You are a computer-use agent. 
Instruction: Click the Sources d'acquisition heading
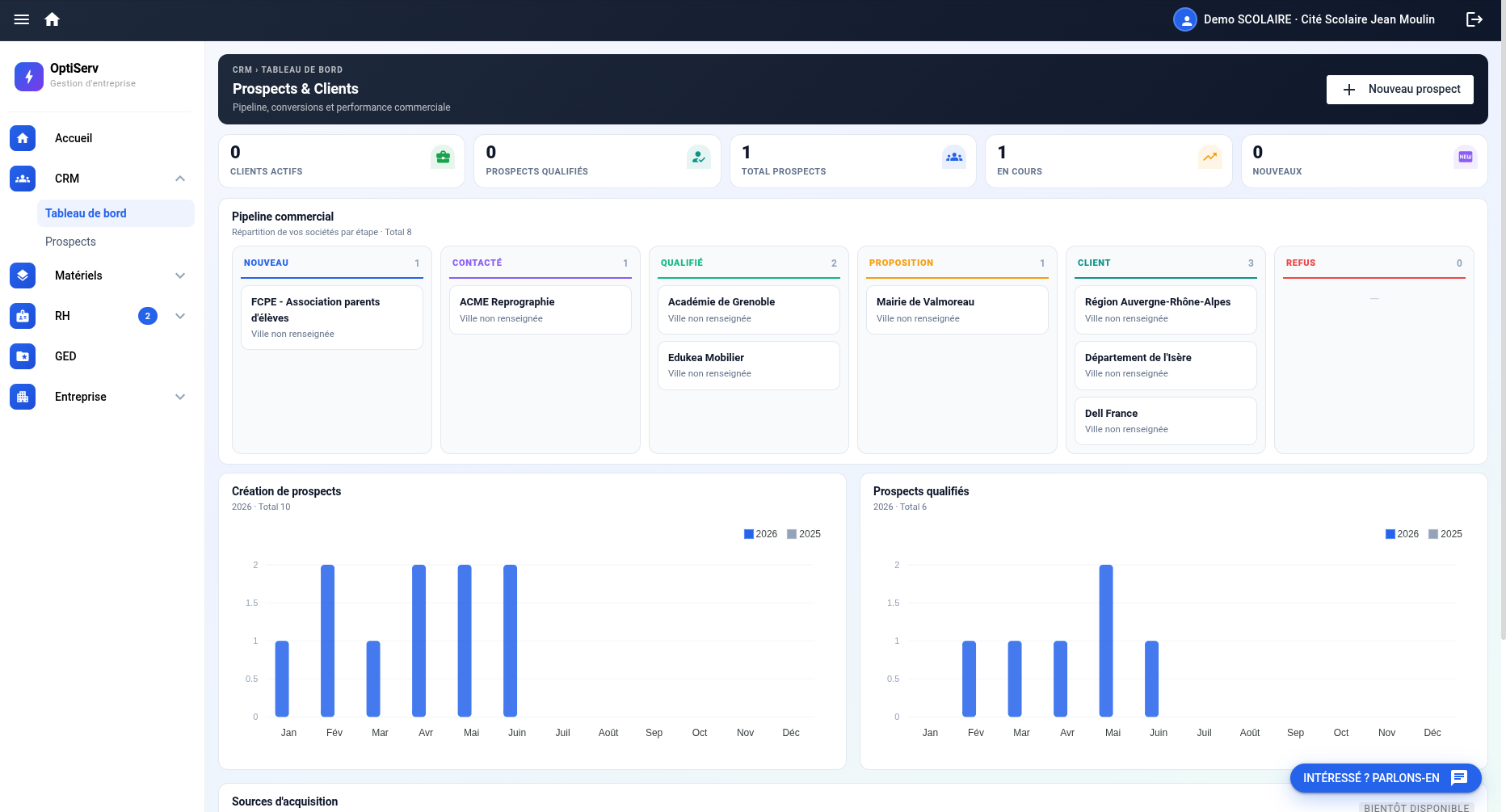pyautogui.click(x=285, y=801)
